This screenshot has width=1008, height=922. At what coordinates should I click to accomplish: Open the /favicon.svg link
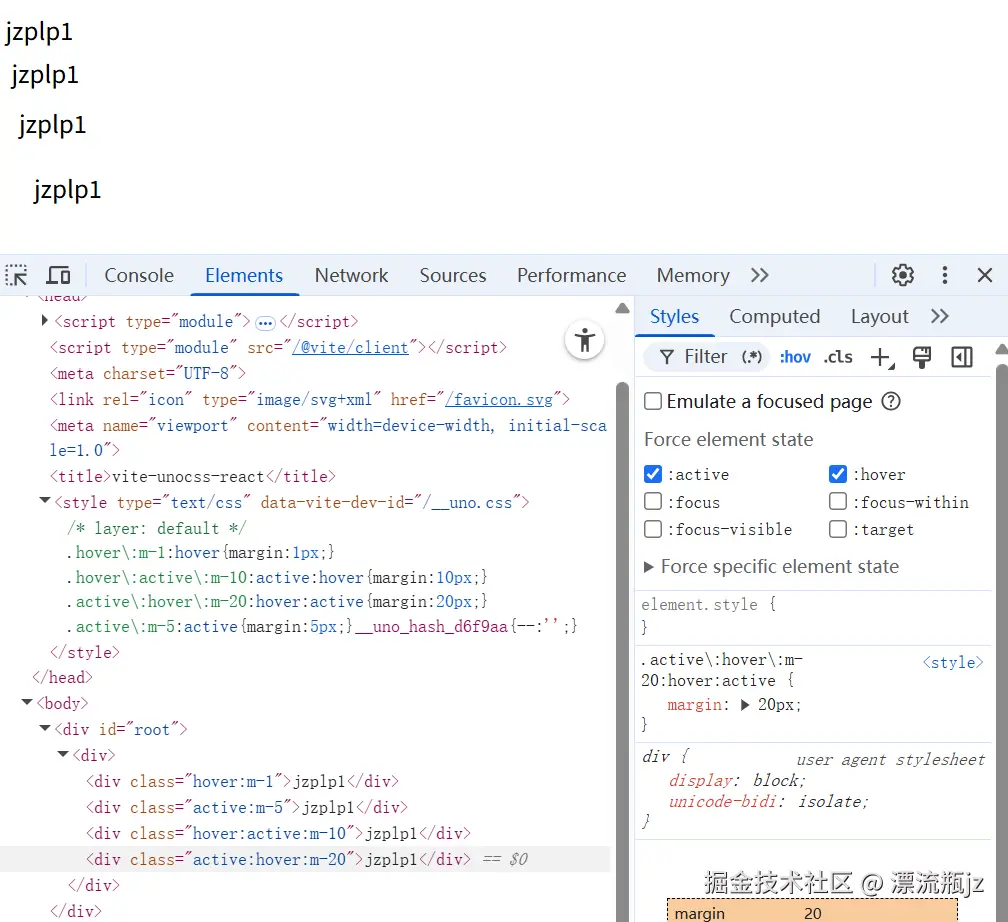(x=500, y=399)
